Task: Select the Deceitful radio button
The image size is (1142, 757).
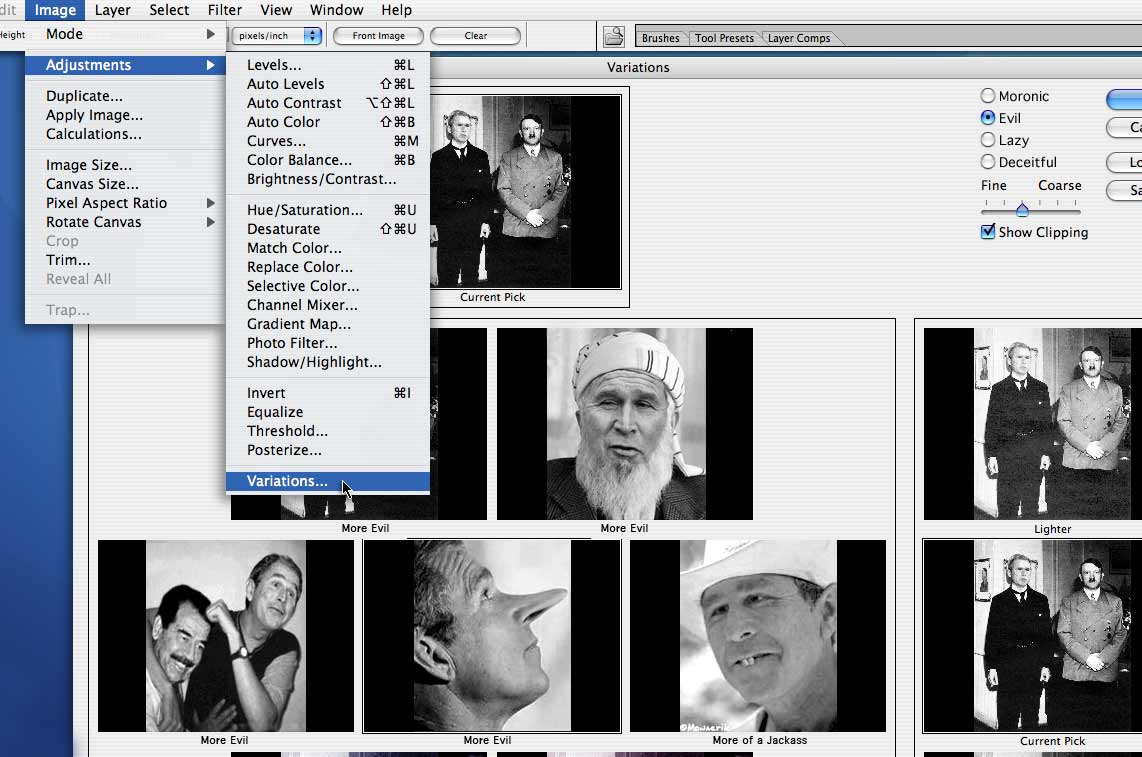Action: click(988, 162)
